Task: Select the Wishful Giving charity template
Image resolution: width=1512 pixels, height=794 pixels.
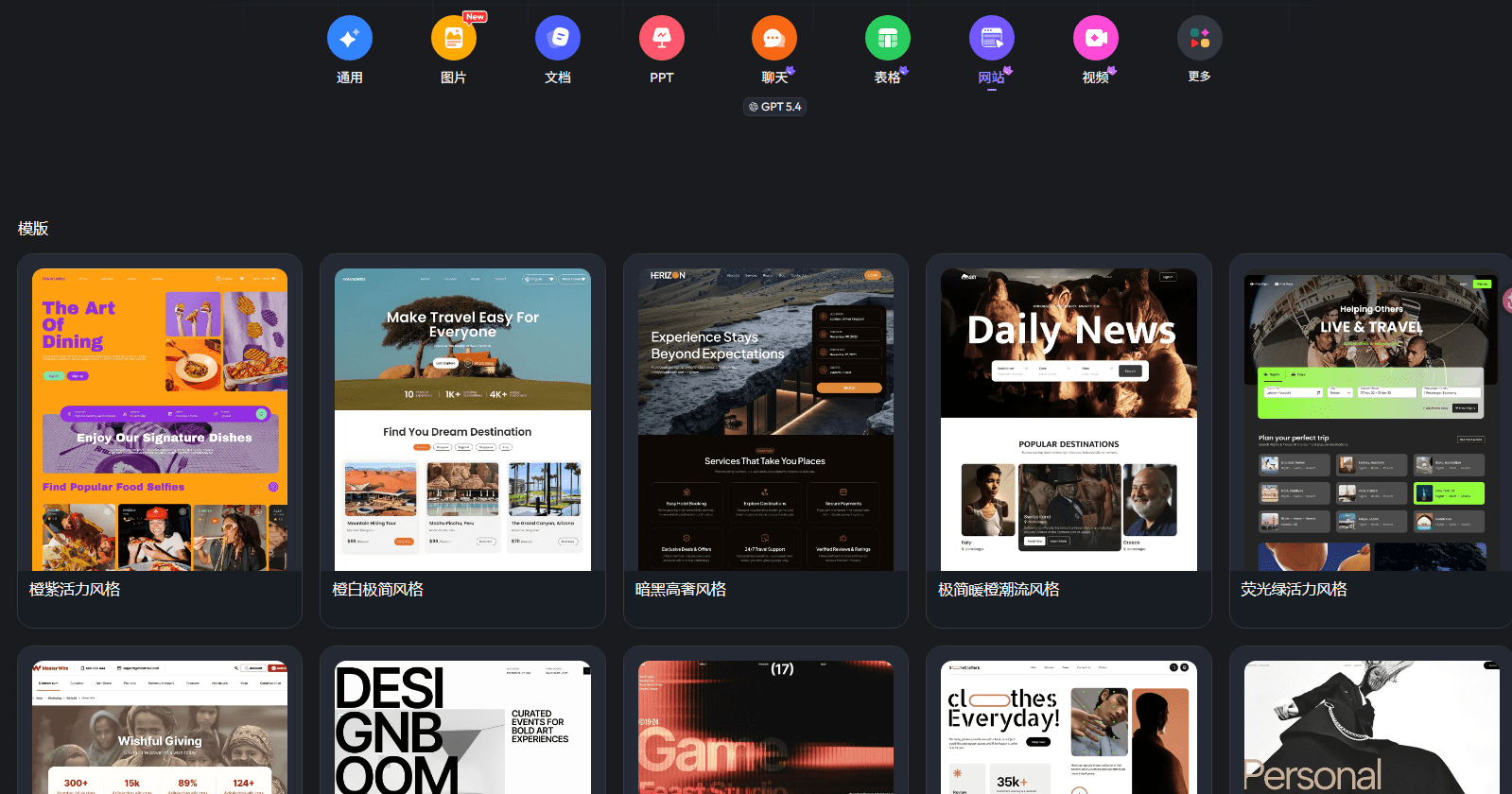Action: [x=160, y=728]
